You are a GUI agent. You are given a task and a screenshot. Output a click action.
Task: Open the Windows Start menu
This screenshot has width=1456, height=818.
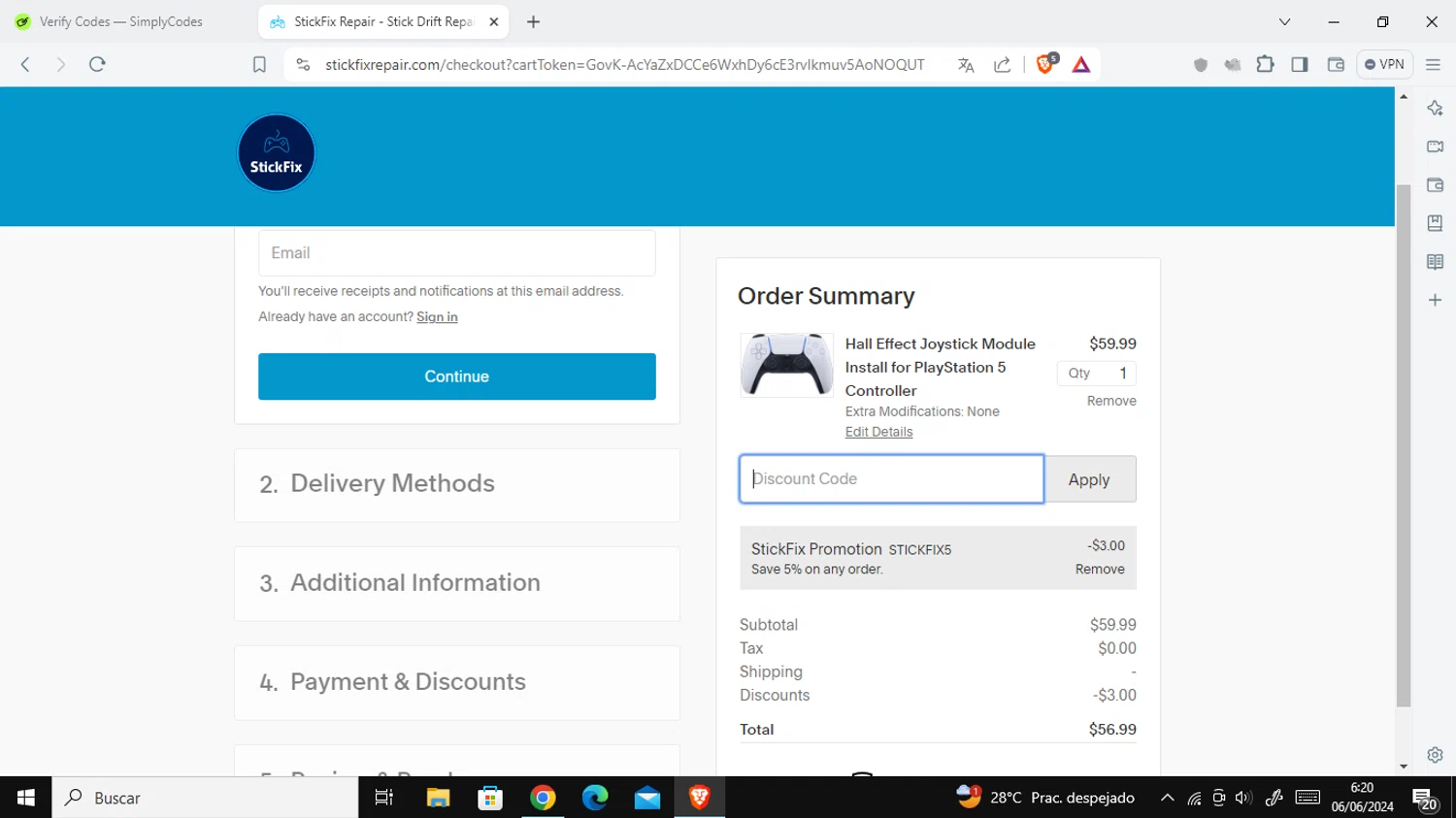tap(26, 798)
